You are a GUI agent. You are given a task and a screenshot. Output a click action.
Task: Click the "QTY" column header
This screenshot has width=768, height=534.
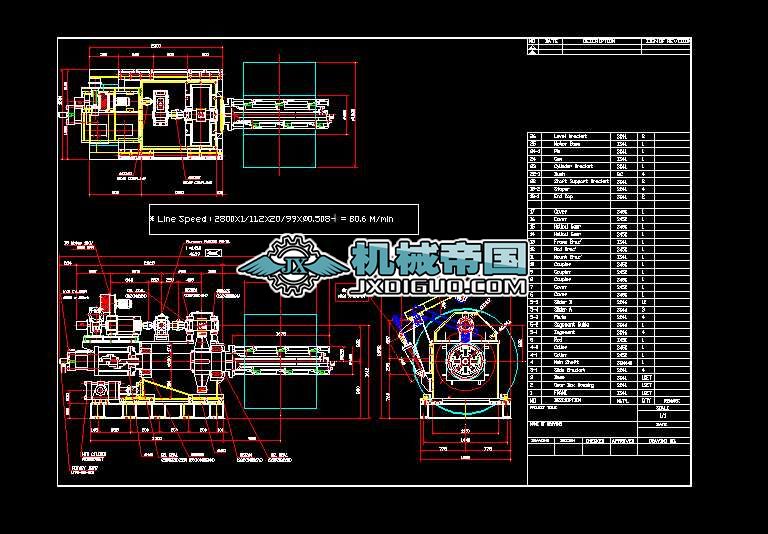pyautogui.click(x=647, y=400)
